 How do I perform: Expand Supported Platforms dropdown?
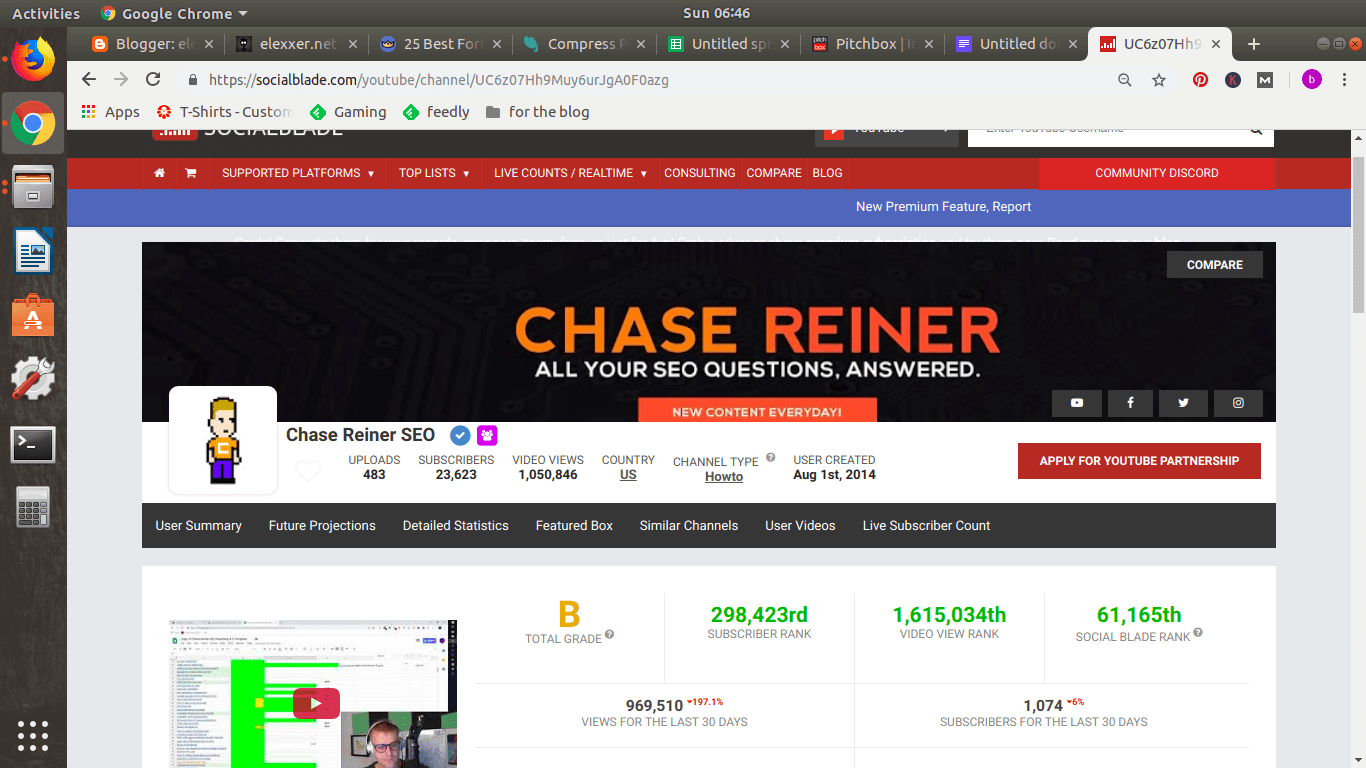pyautogui.click(x=298, y=173)
